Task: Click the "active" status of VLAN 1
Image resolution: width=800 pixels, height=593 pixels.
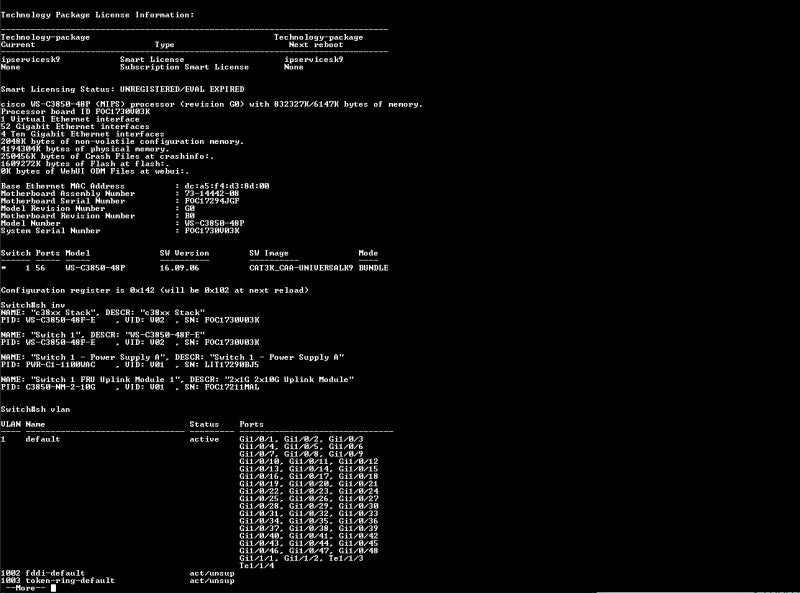Action: point(205,439)
